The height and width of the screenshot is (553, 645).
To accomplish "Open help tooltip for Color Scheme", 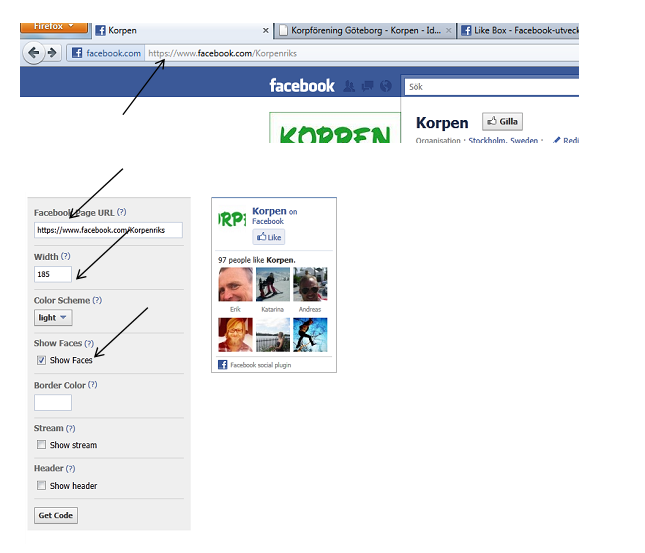I will coord(97,300).
